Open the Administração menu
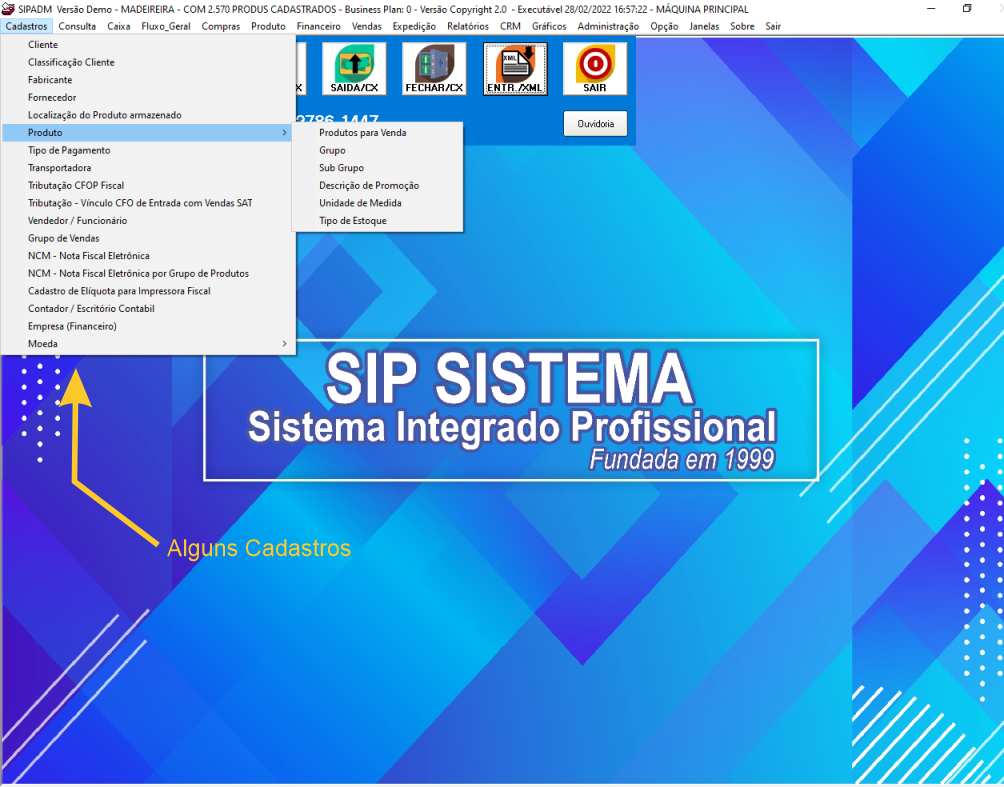Image resolution: width=1004 pixels, height=787 pixels. (x=608, y=26)
